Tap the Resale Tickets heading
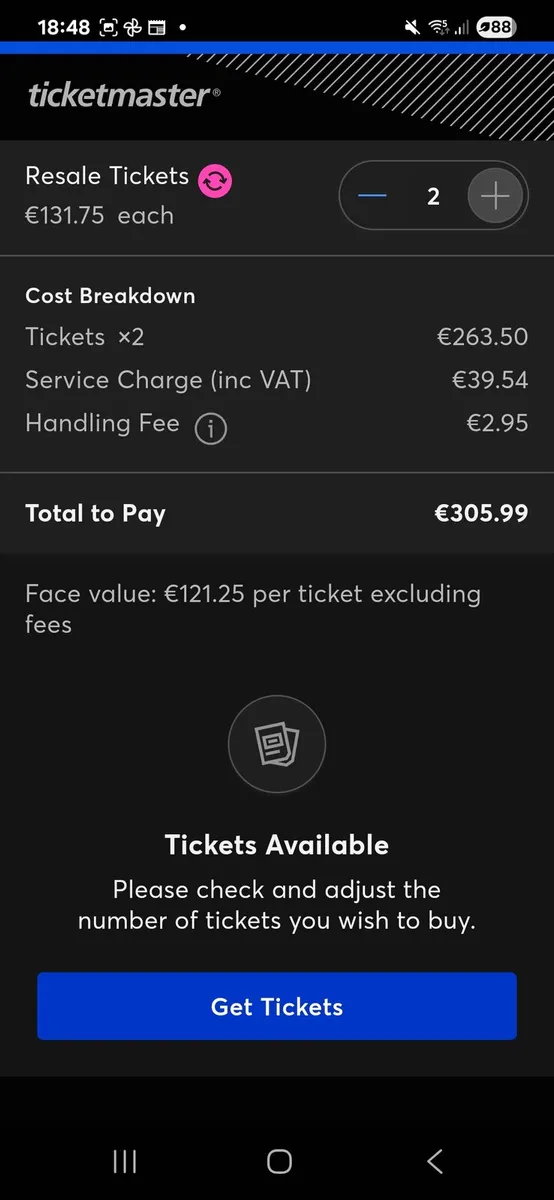This screenshot has width=554, height=1200. 107,176
